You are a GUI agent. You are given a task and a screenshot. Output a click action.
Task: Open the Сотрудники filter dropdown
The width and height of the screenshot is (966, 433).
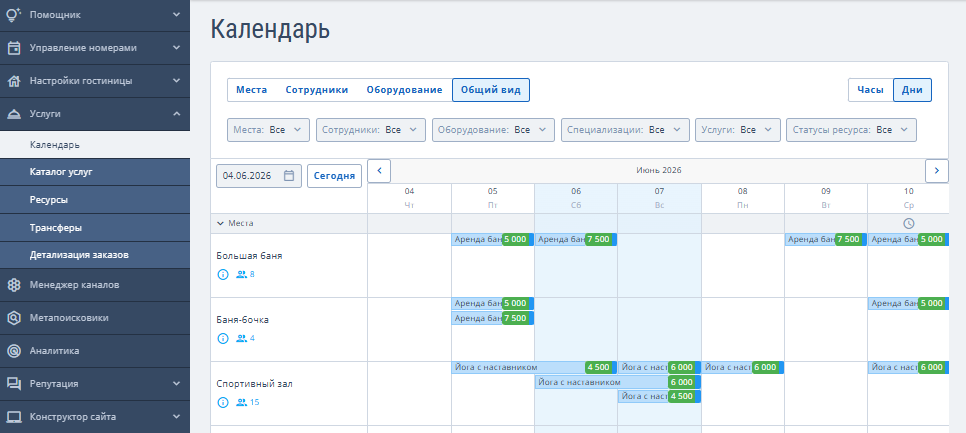[x=371, y=130]
